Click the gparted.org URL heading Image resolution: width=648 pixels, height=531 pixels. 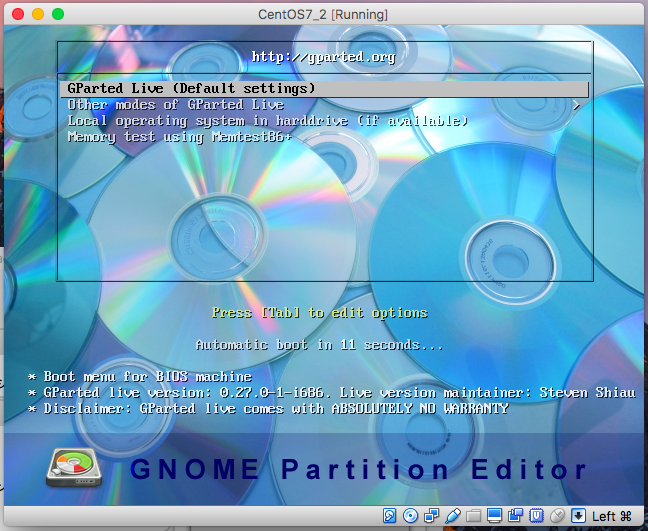323,57
